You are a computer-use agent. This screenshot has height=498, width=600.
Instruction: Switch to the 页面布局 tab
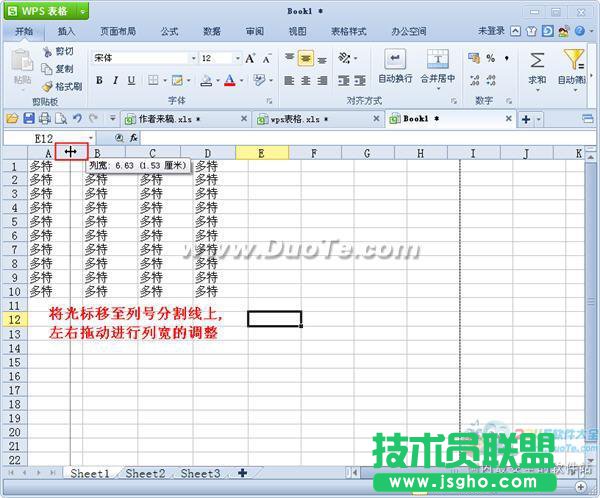click(118, 31)
